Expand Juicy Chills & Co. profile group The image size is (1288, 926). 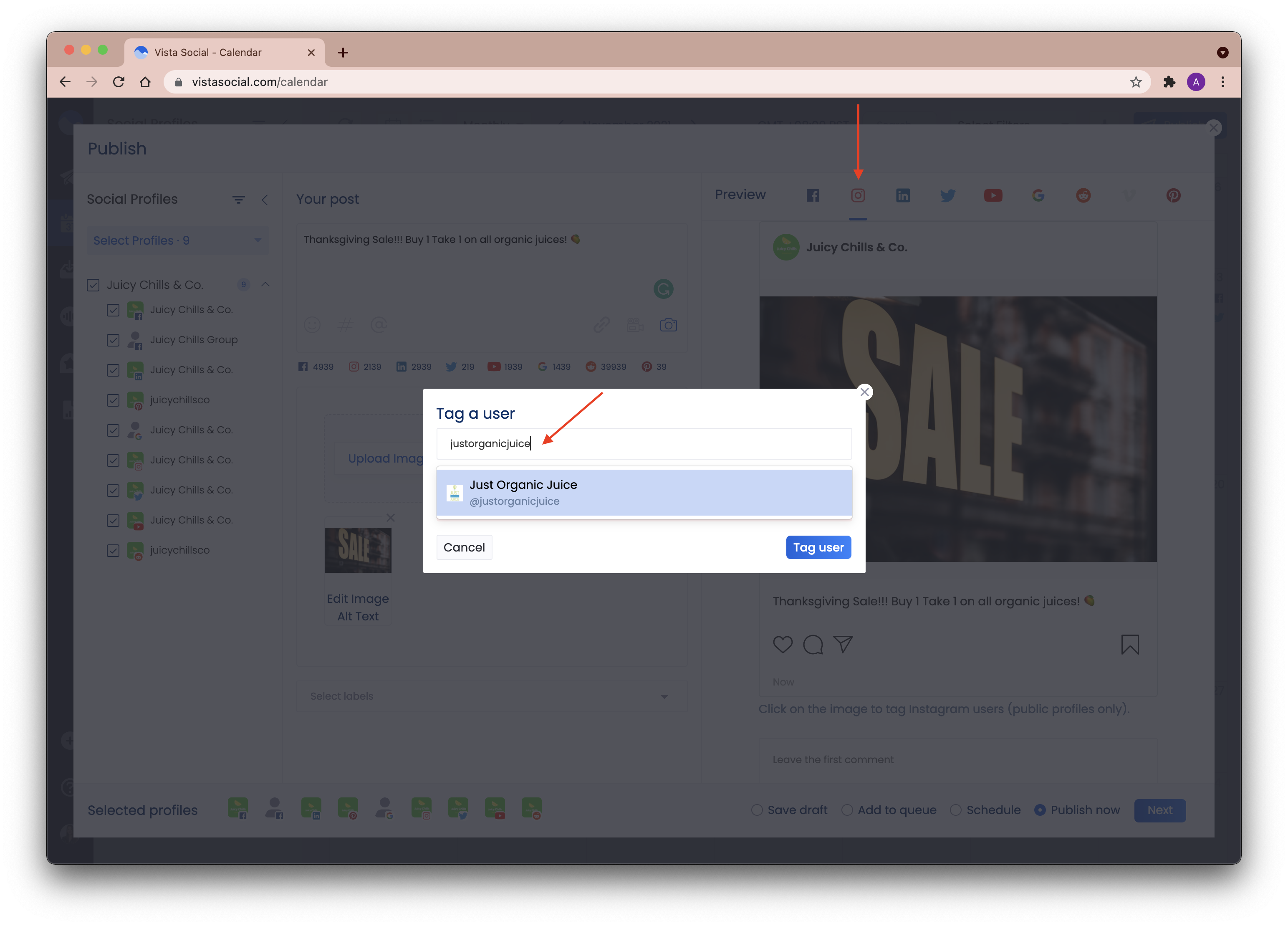[x=265, y=284]
